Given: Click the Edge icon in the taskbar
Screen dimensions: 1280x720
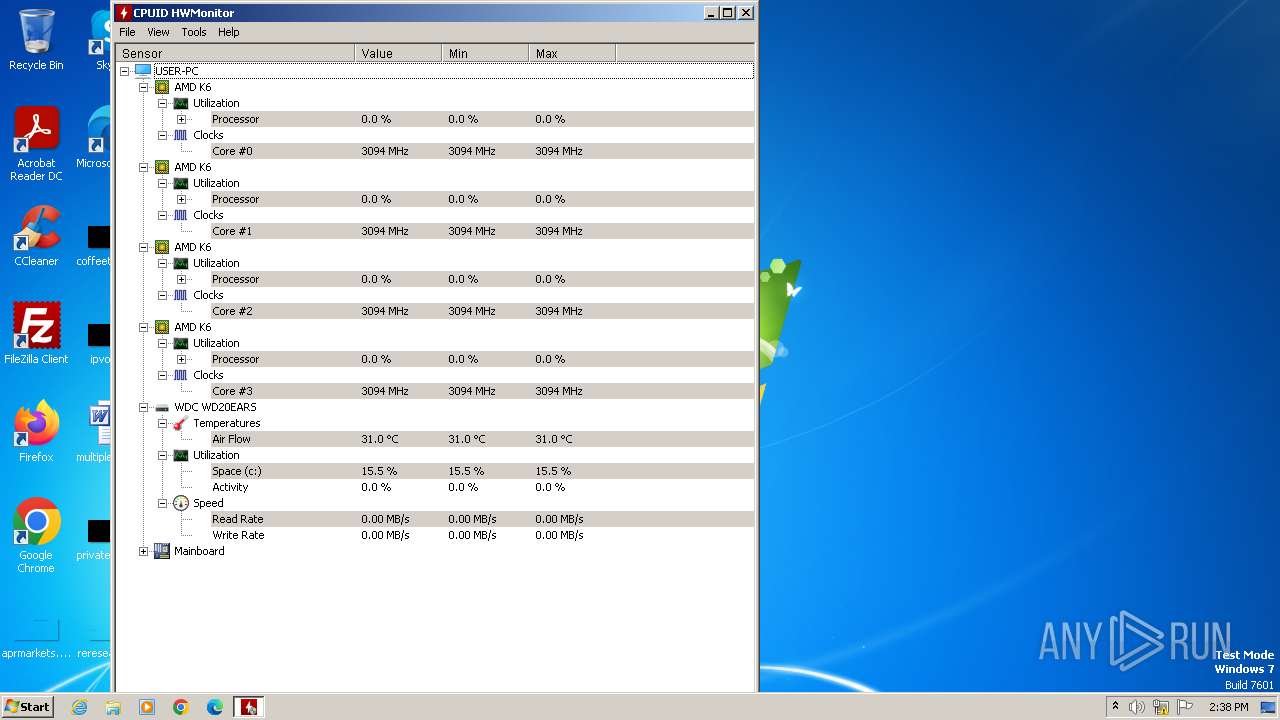Looking at the screenshot, I should (215, 707).
